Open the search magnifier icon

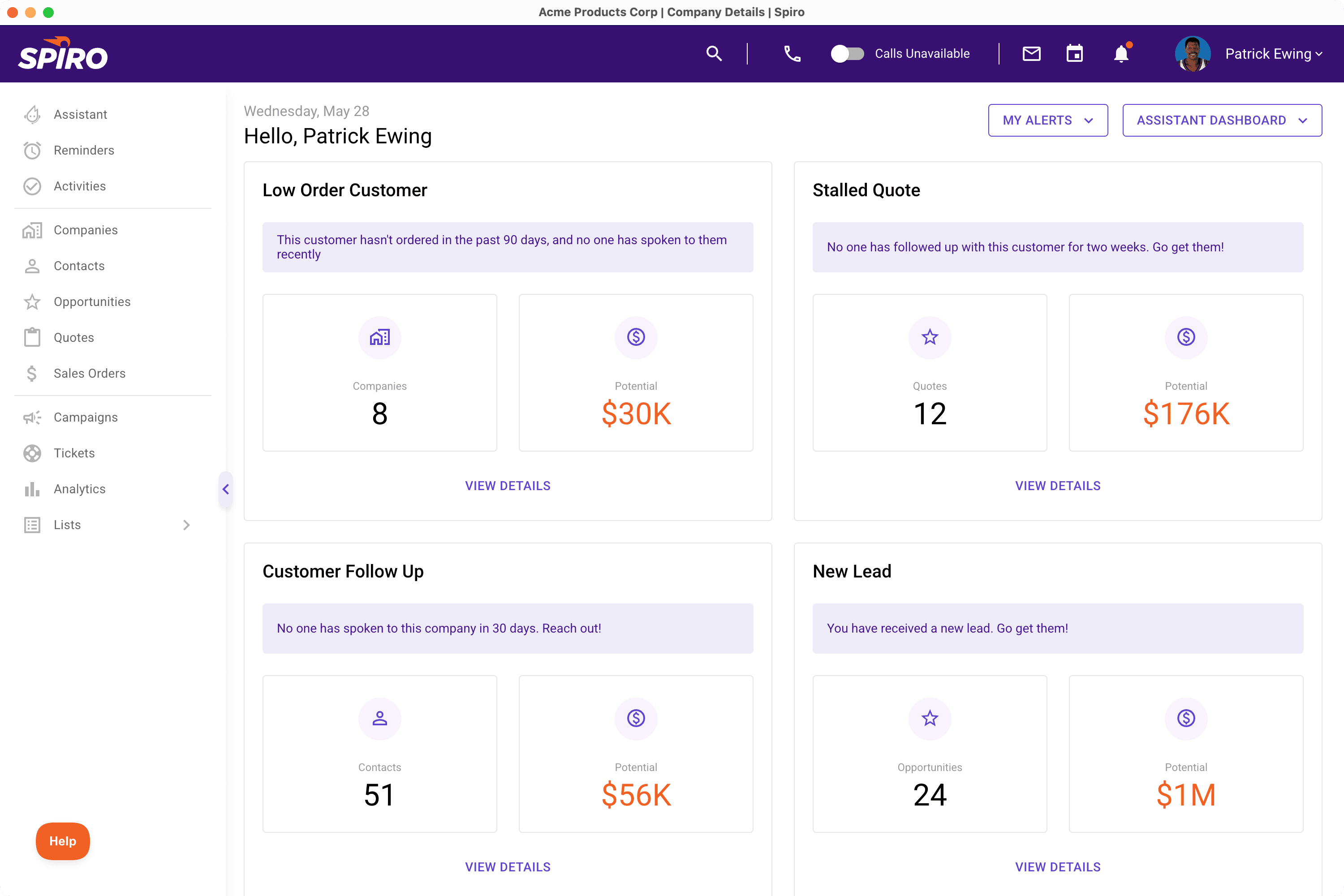coord(714,54)
